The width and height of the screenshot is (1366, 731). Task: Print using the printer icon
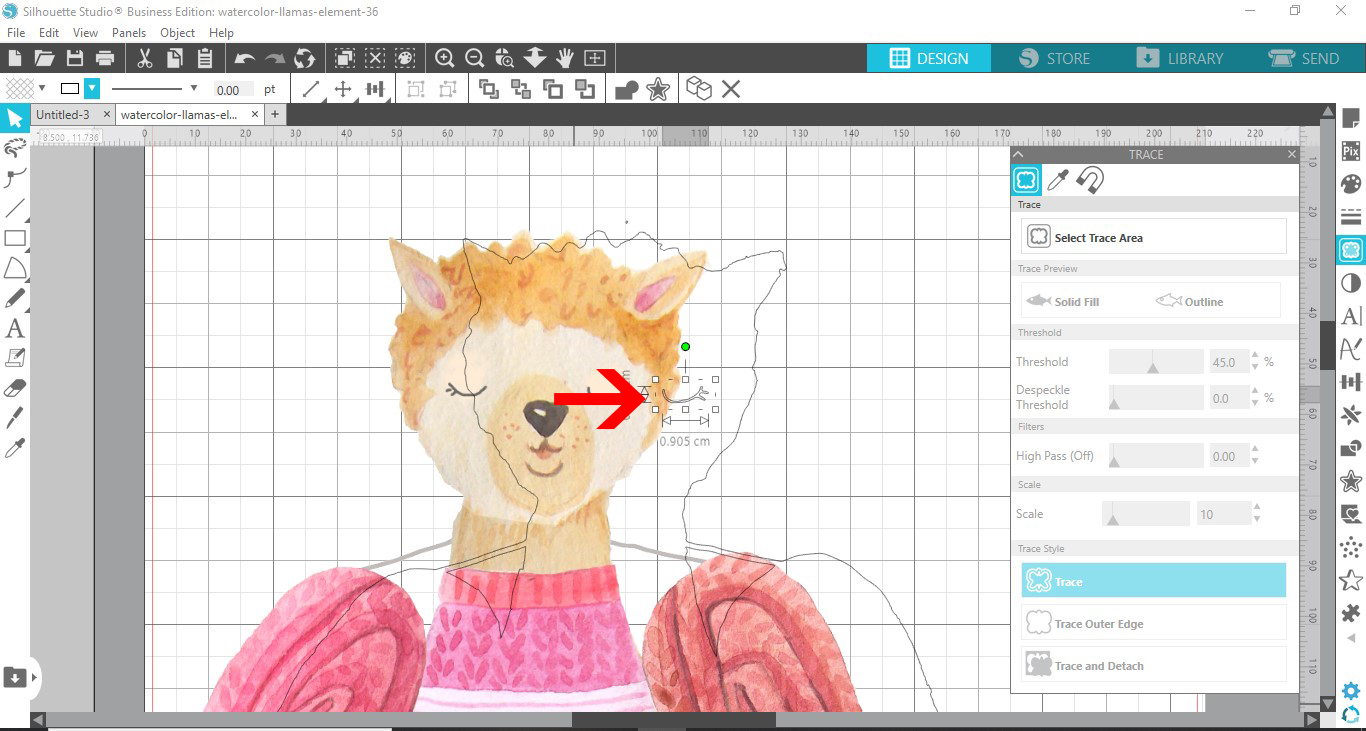pyautogui.click(x=105, y=58)
